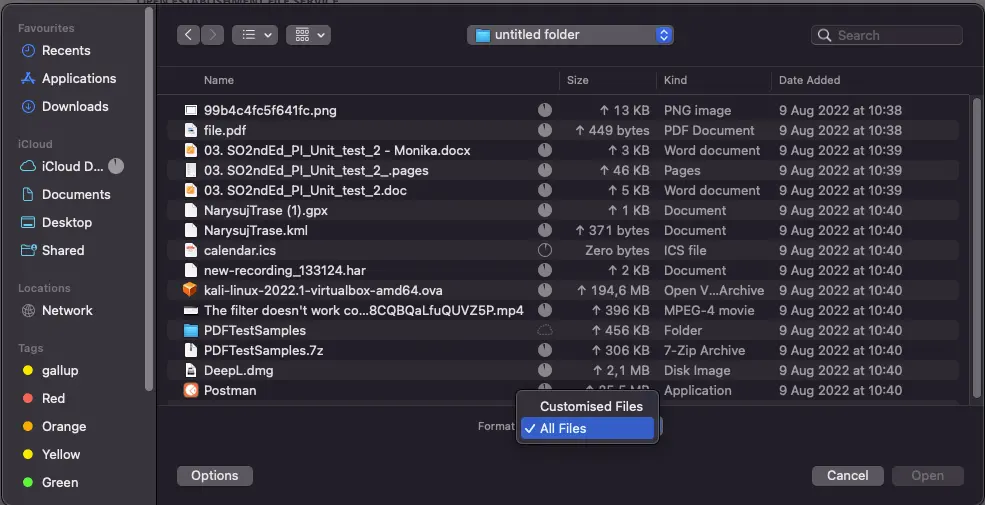Sort by the Date Added column header

coord(809,80)
